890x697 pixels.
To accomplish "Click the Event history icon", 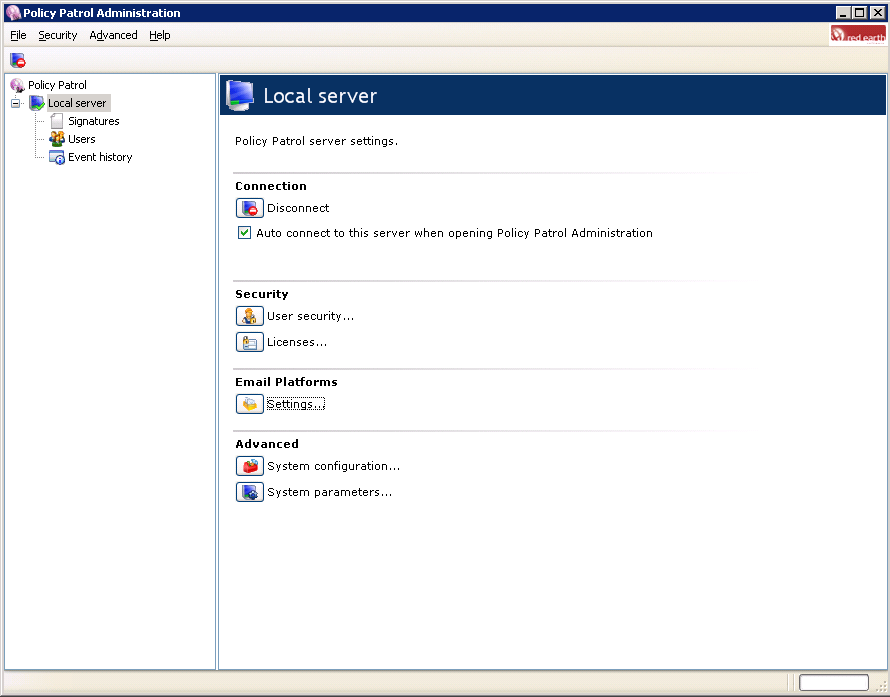I will (57, 157).
